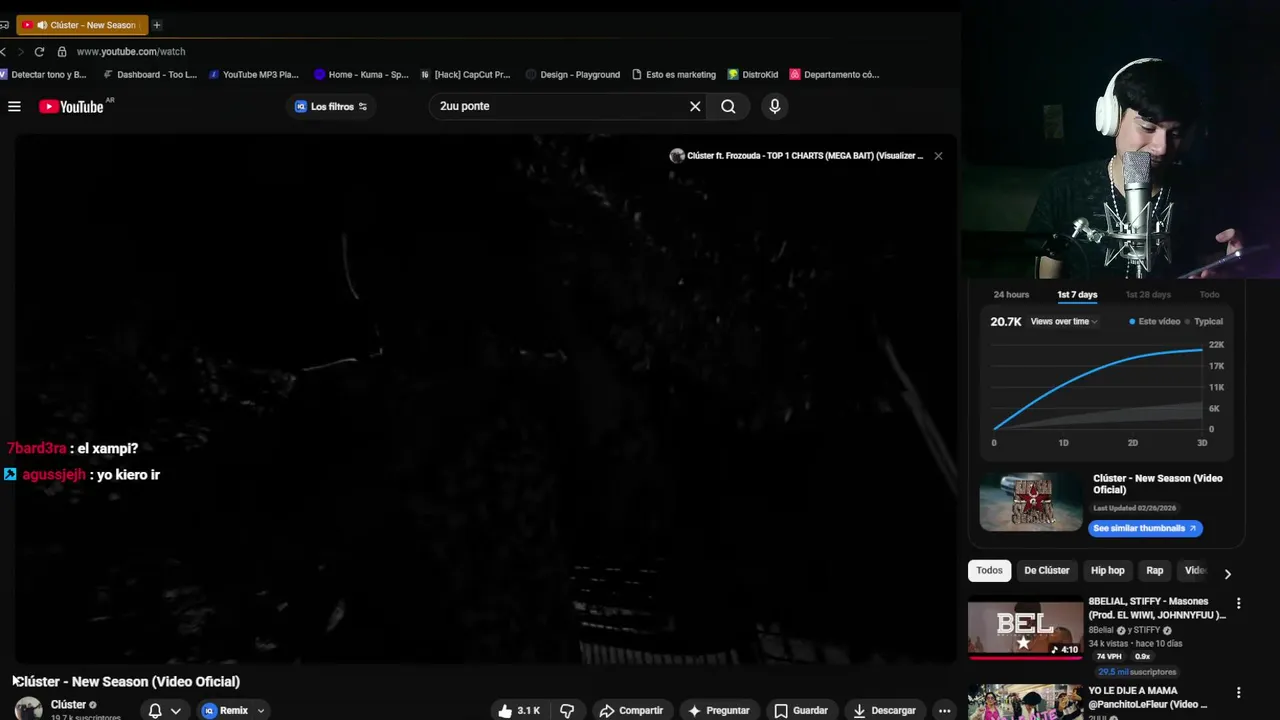This screenshot has width=1280, height=720.
Task: Click the TOP 1 CHARTS (MEGA BAIT) title
Action: pyautogui.click(x=805, y=156)
